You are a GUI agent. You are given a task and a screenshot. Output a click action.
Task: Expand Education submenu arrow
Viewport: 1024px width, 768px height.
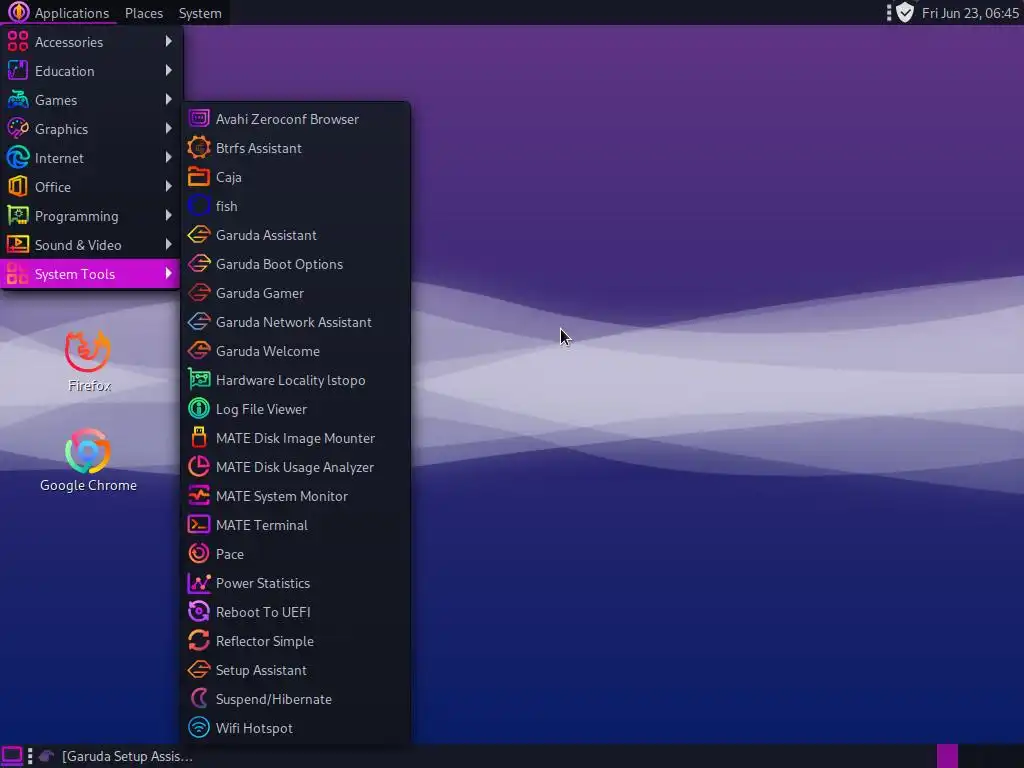click(x=168, y=71)
